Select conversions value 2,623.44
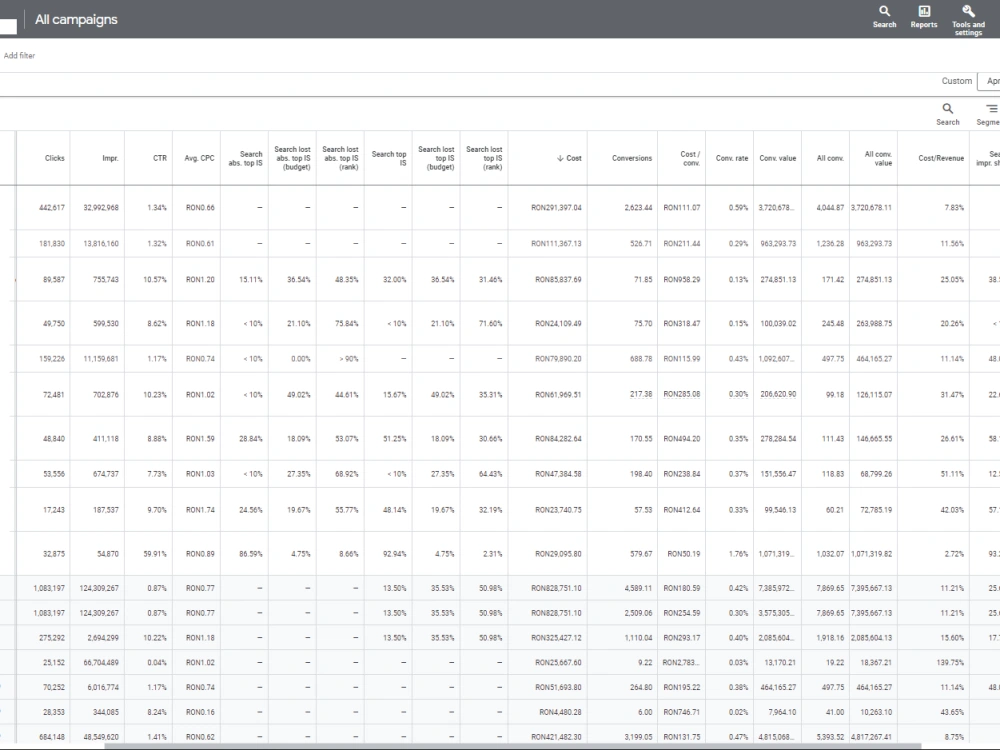This screenshot has width=1000, height=750. pyautogui.click(x=638, y=208)
